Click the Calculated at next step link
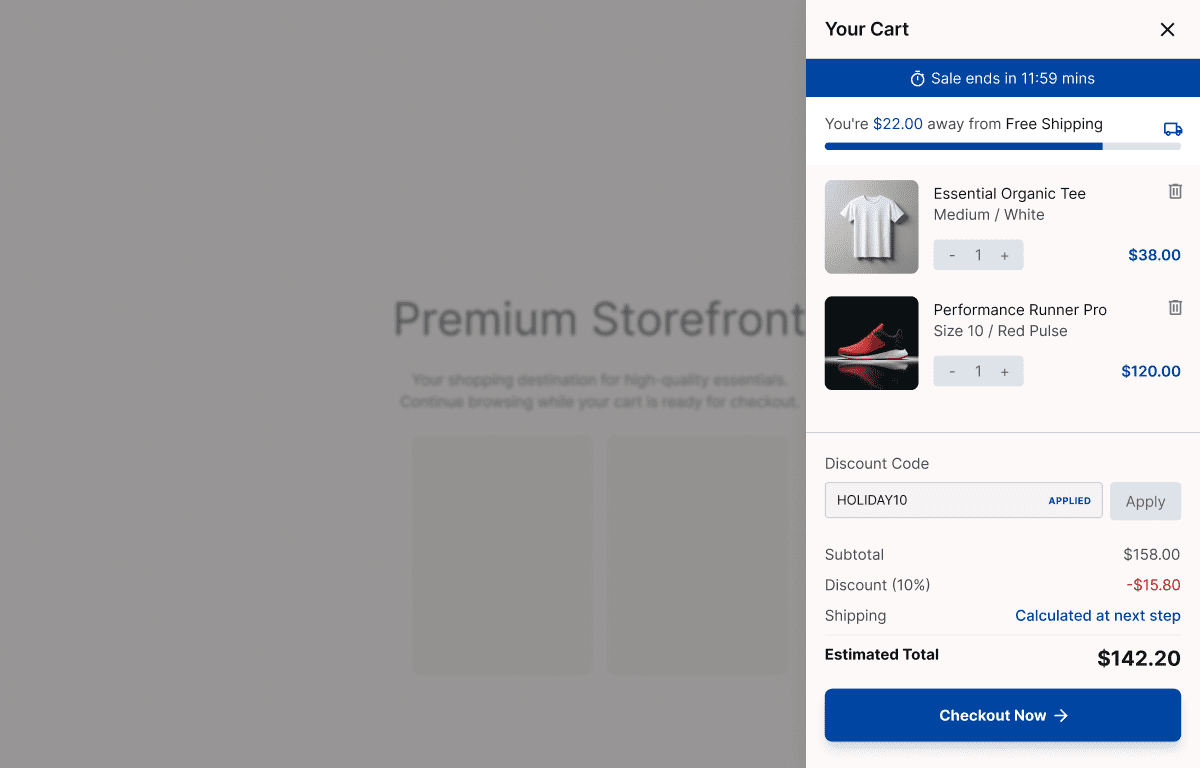Image resolution: width=1200 pixels, height=768 pixels. 1098,615
